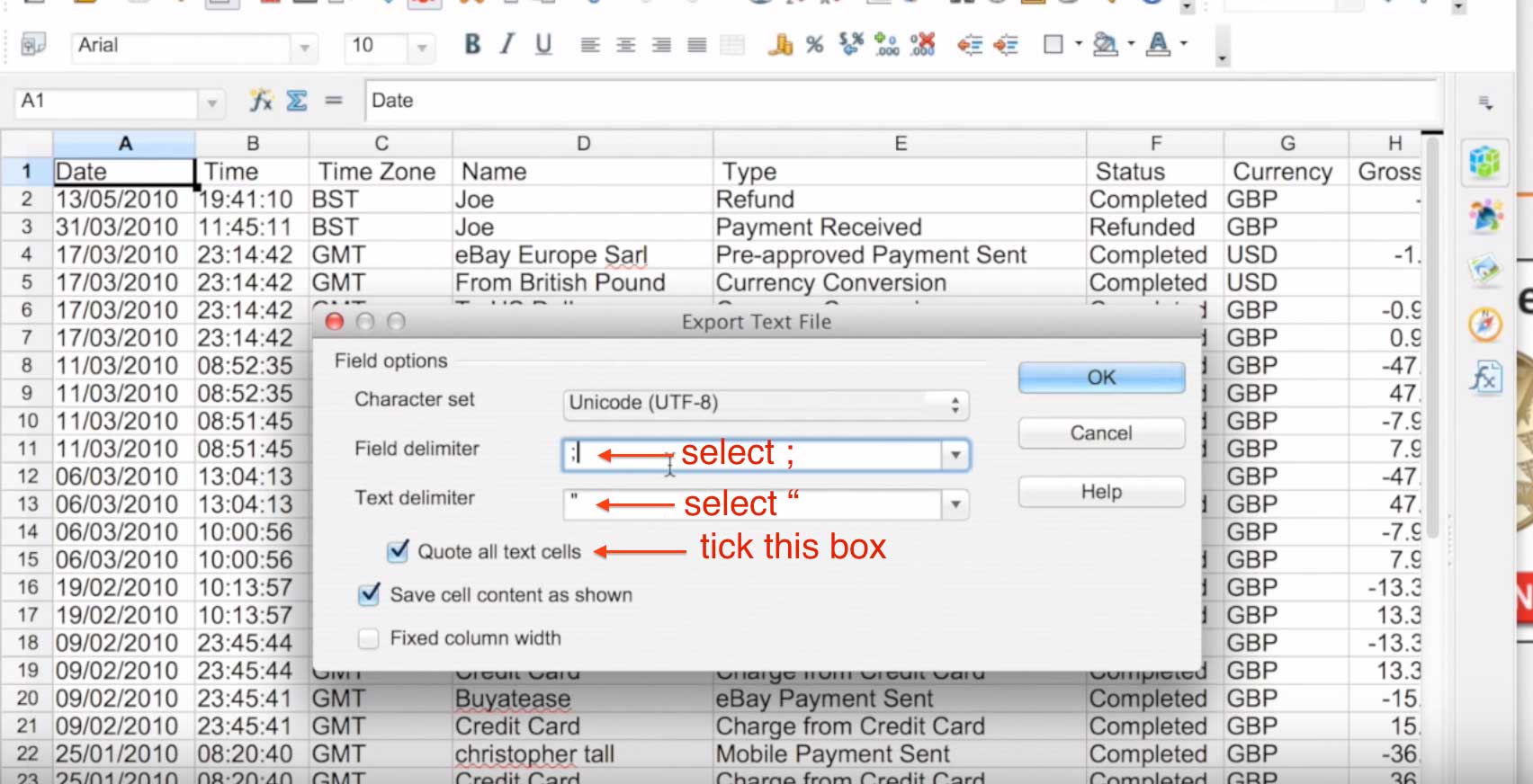Image resolution: width=1533 pixels, height=784 pixels.
Task: Apply background color fill icon
Action: (x=1106, y=44)
